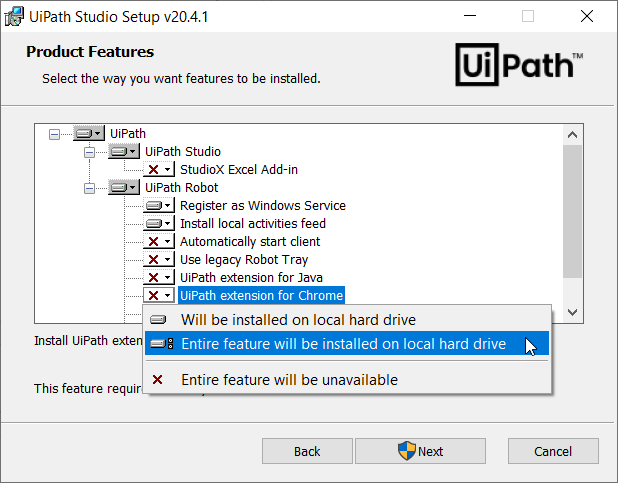
Task: Collapse the UiPath Studio tree node
Action: (x=89, y=152)
